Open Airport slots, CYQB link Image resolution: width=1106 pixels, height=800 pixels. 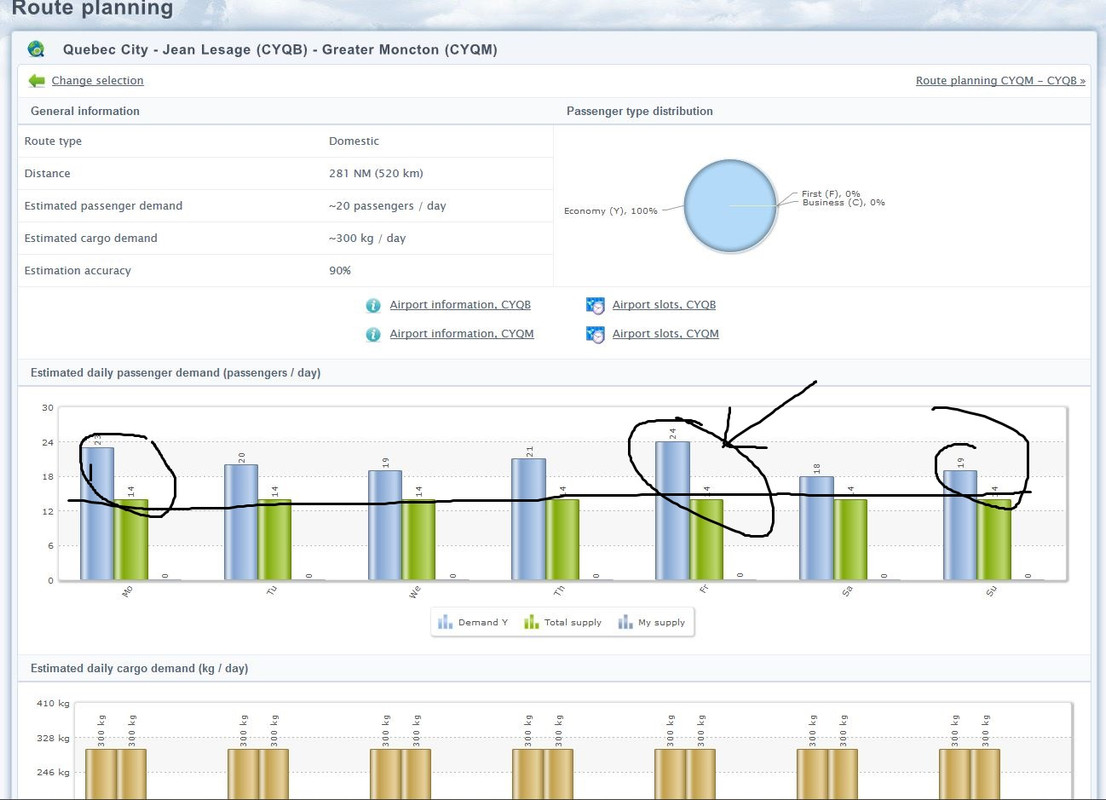(x=664, y=305)
